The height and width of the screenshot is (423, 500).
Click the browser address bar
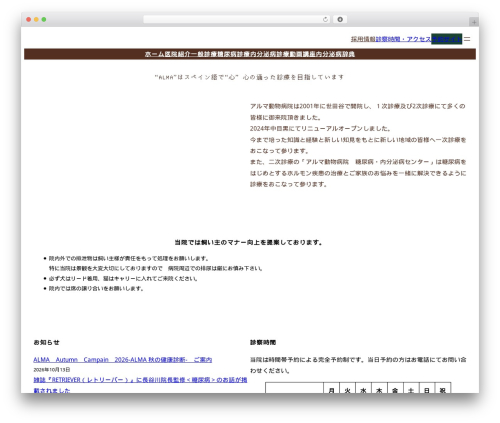pos(237,20)
